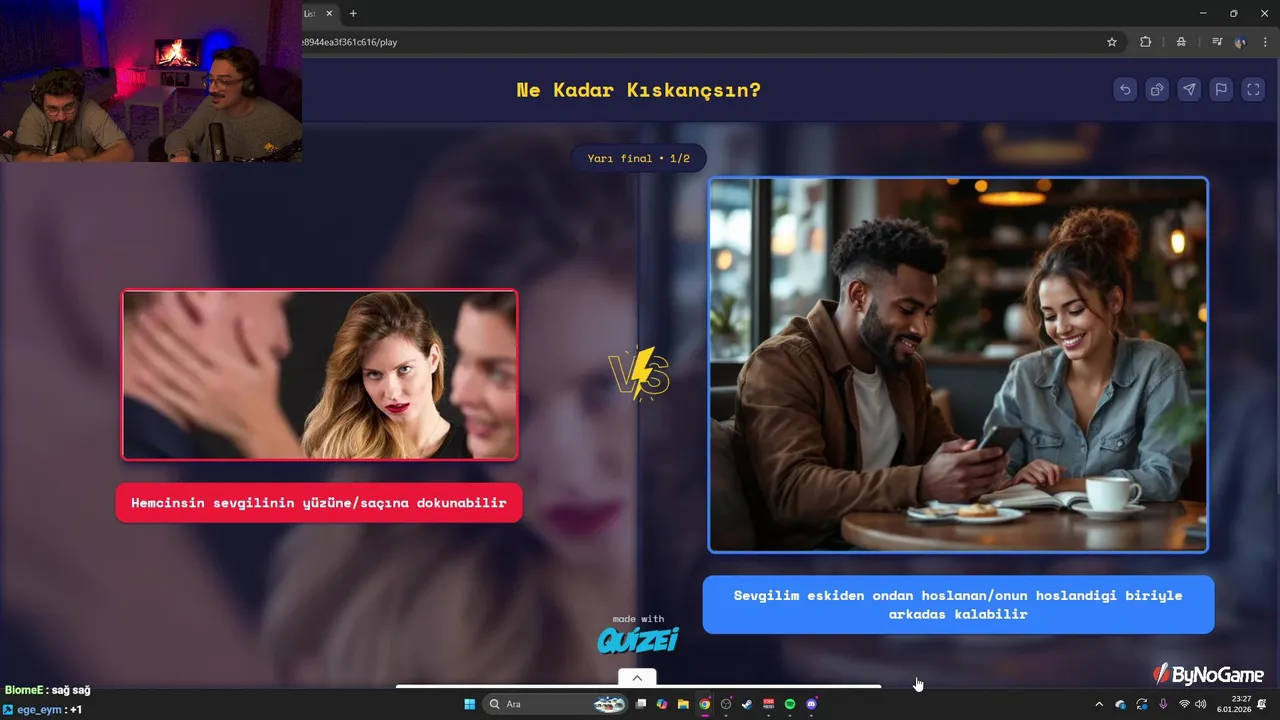The image size is (1280, 720).
Task: Open Discord from the taskbar
Action: 811,704
